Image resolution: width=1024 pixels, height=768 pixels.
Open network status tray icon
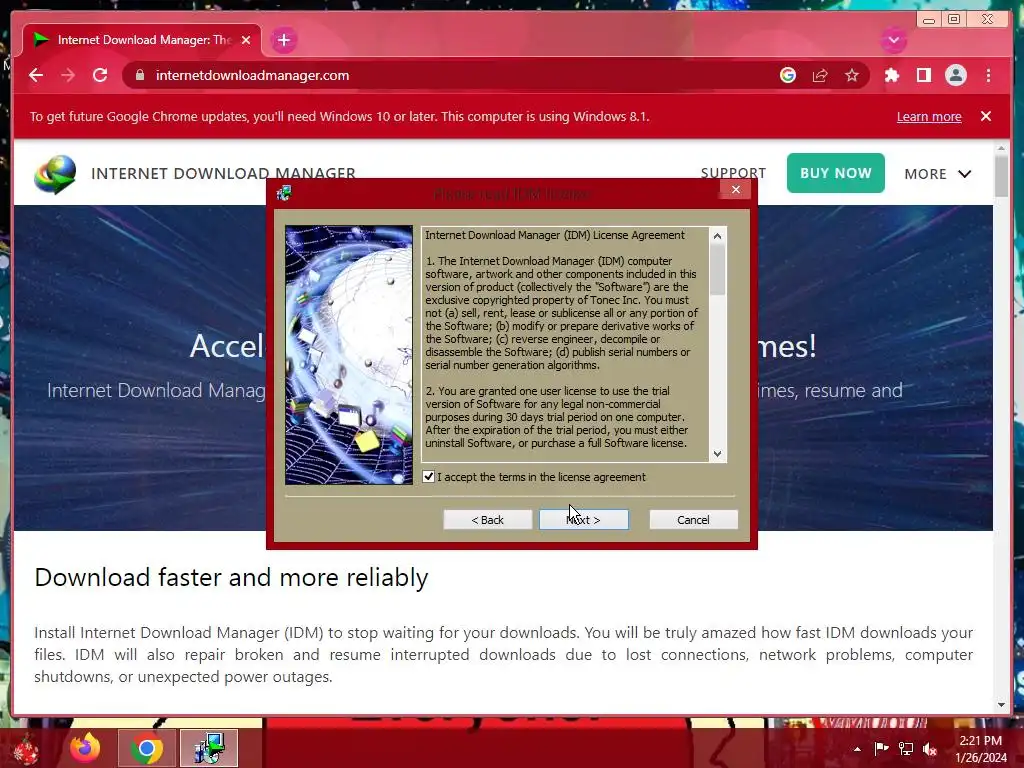pyautogui.click(x=906, y=748)
